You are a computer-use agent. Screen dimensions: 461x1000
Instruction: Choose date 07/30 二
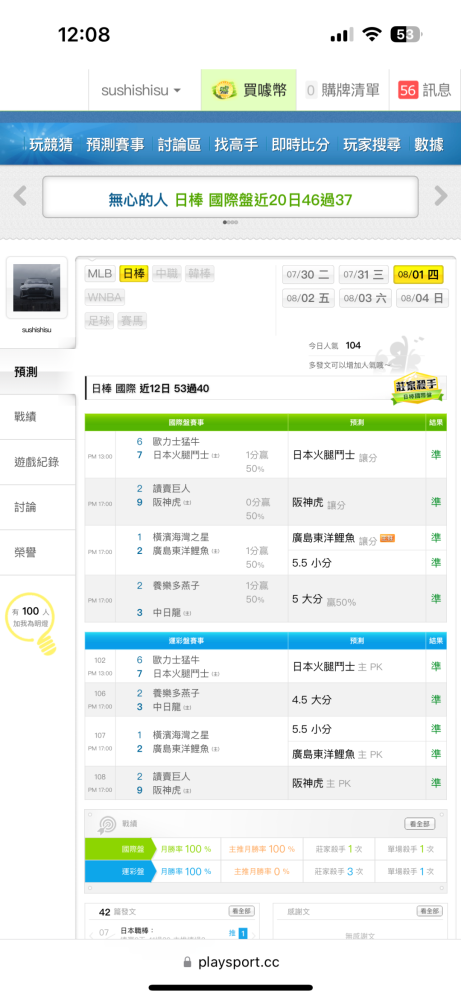click(309, 275)
